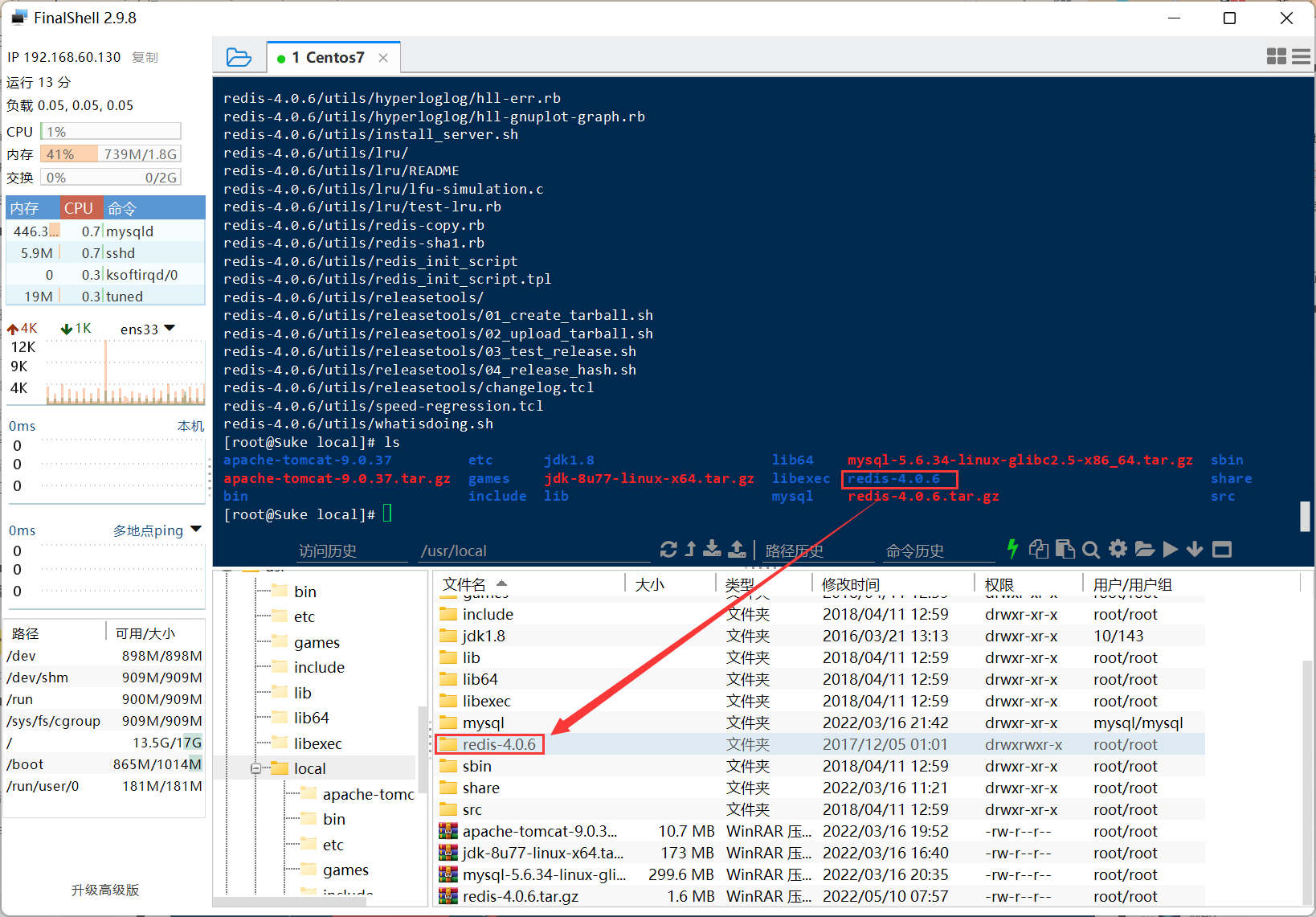The height and width of the screenshot is (917, 1316).
Task: Click the search magnifier icon in terminal toolbar
Action: pos(1090,550)
